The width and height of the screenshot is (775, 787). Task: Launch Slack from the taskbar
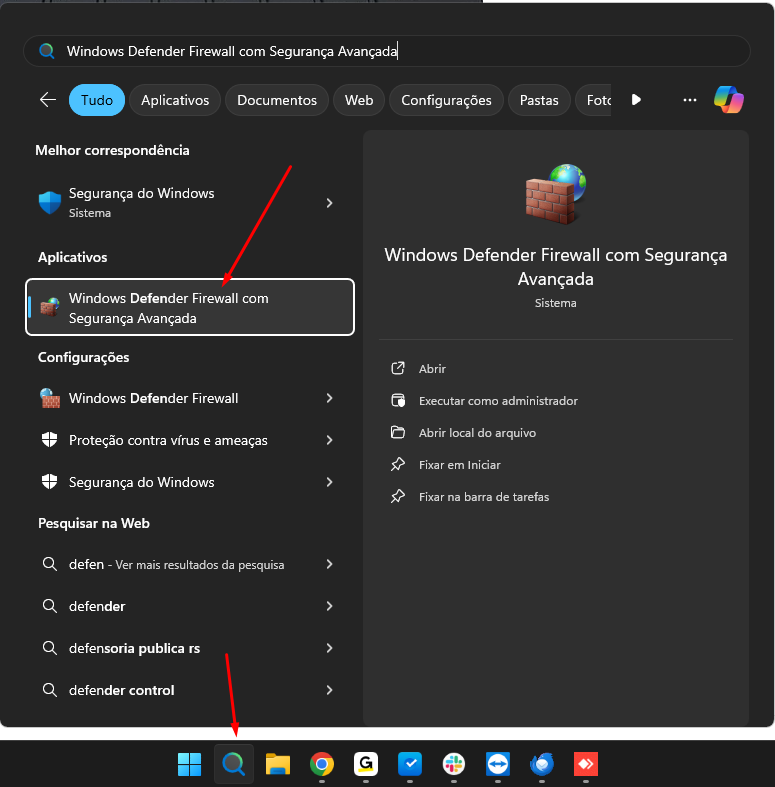pyautogui.click(x=454, y=765)
